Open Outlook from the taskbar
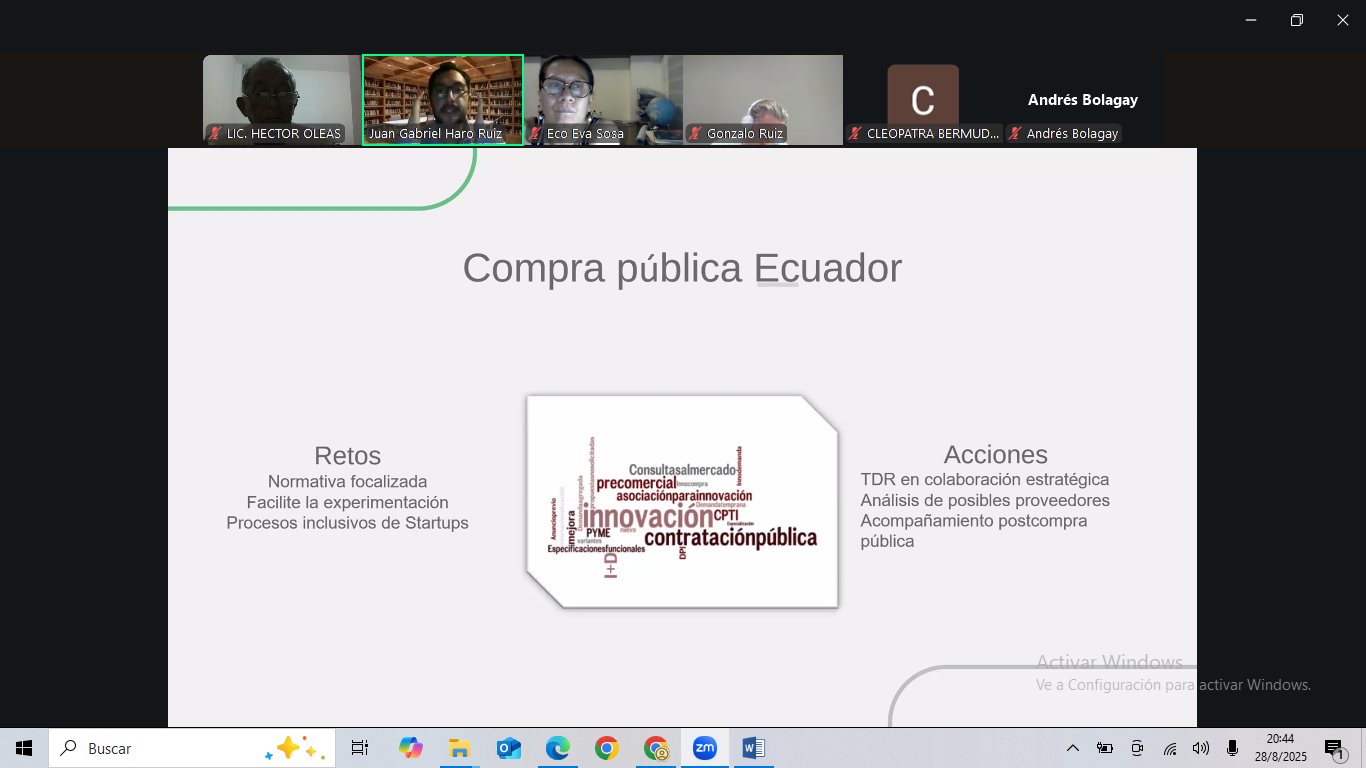The height and width of the screenshot is (768, 1366). pyautogui.click(x=508, y=748)
